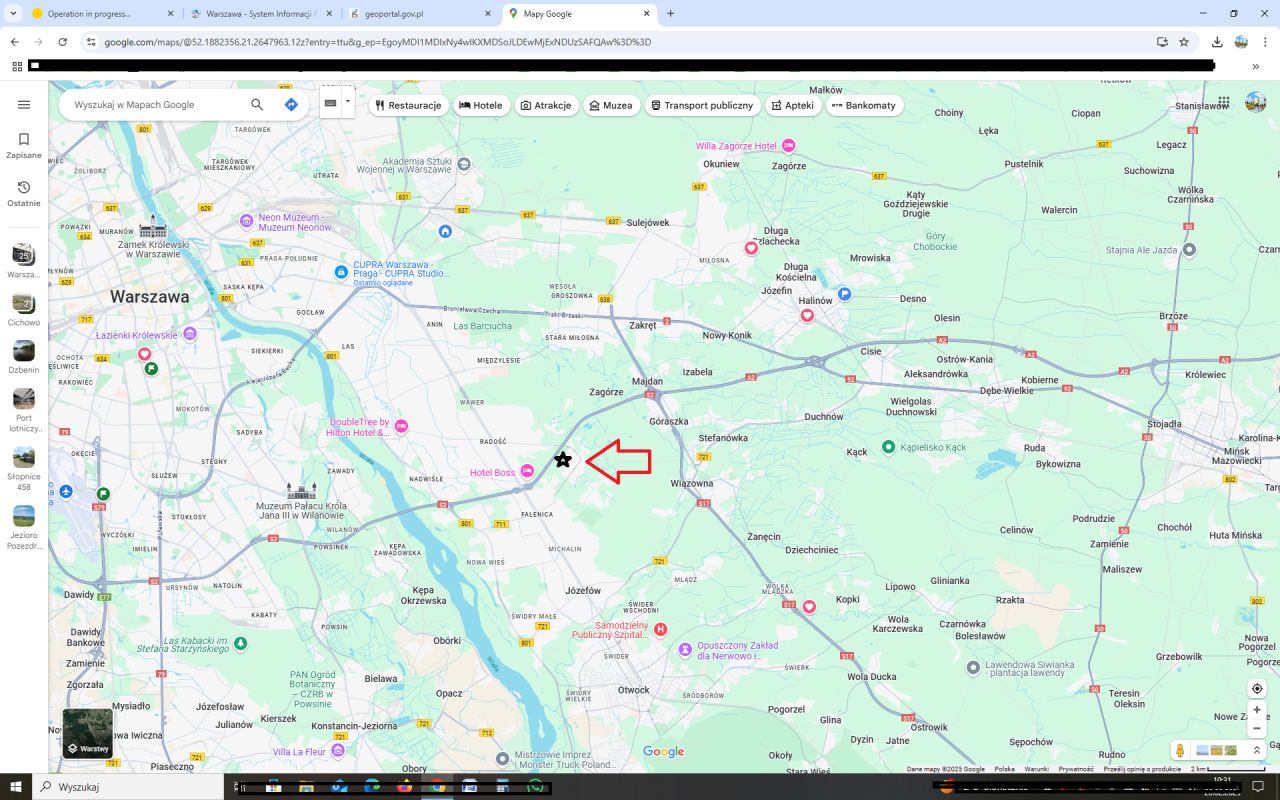Click the black star marker on map

click(563, 460)
